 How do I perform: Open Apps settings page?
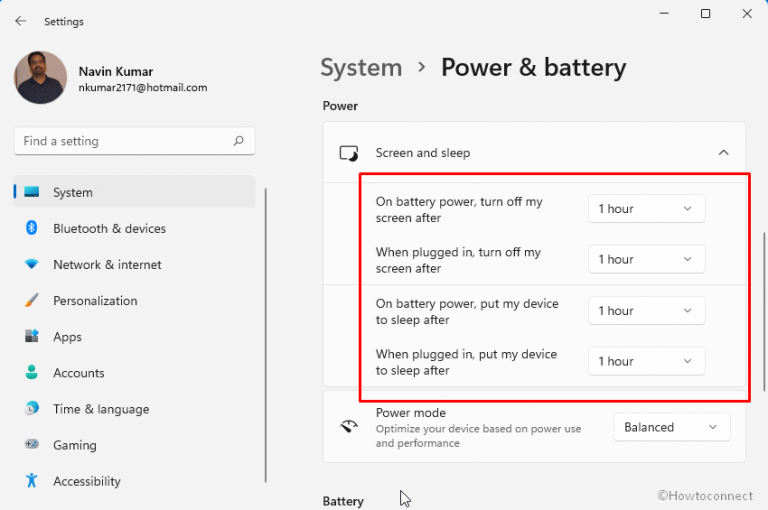click(x=135, y=337)
